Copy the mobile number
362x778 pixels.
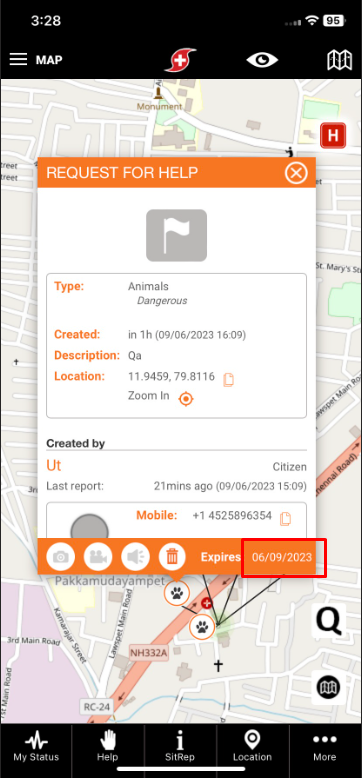click(x=285, y=519)
